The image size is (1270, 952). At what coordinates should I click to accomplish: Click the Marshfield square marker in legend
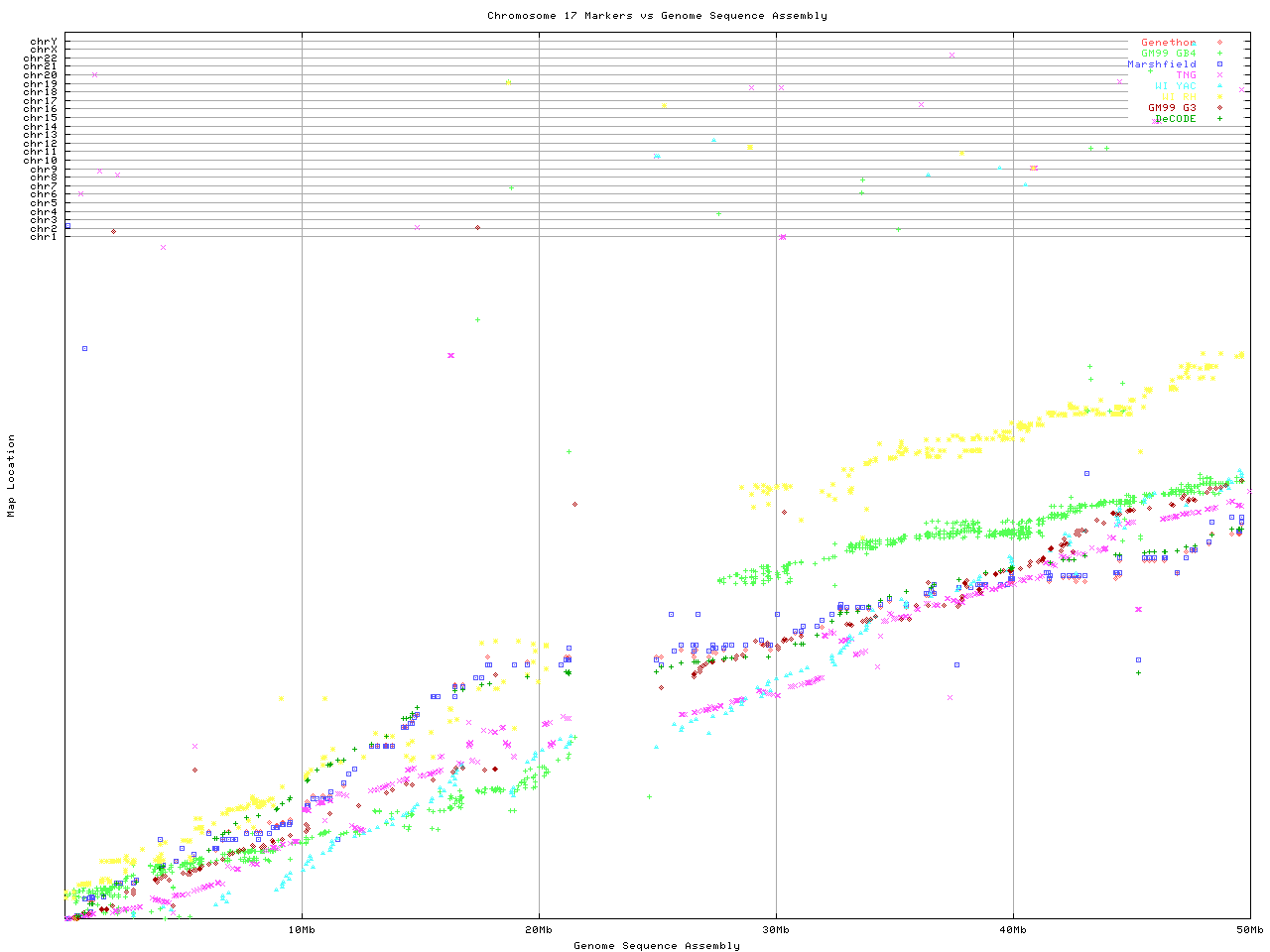tap(1219, 64)
